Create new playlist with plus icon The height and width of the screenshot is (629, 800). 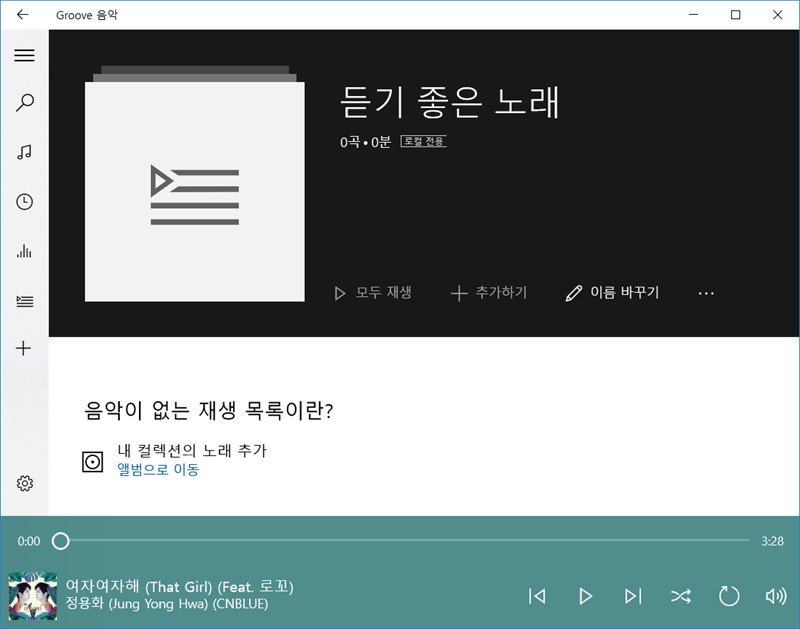pyautogui.click(x=23, y=348)
